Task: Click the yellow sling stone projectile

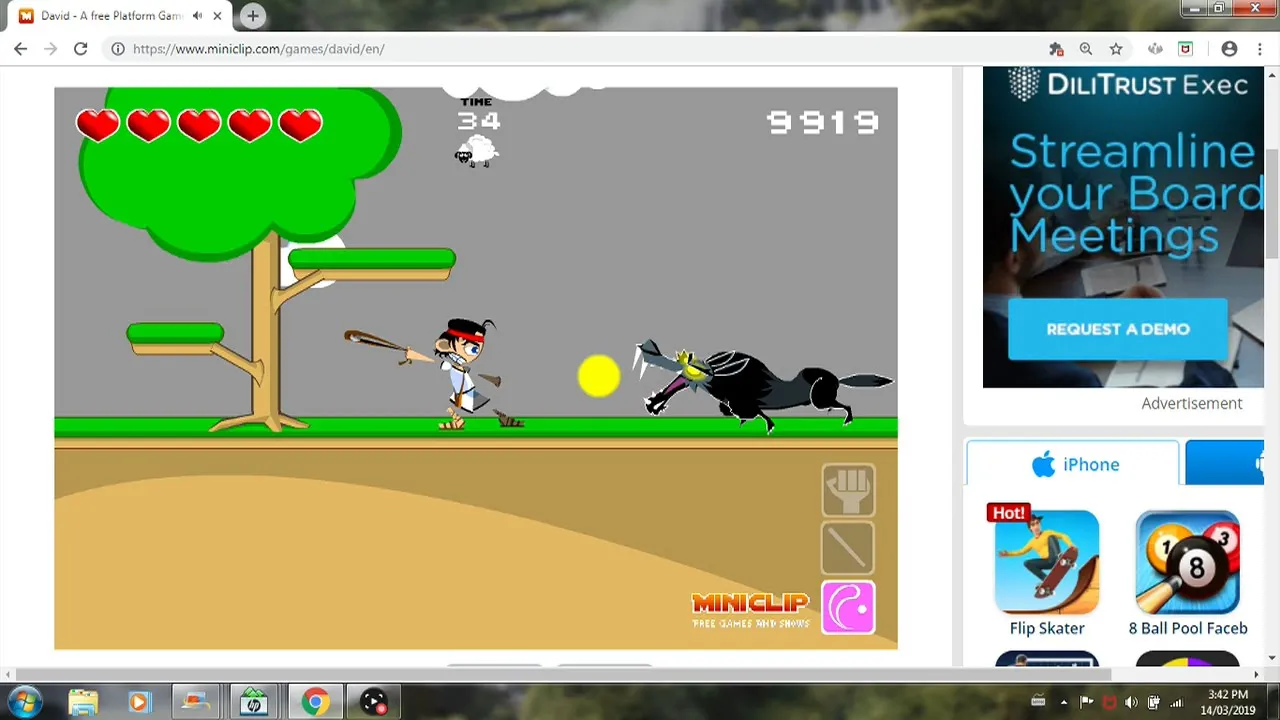Action: tap(599, 376)
